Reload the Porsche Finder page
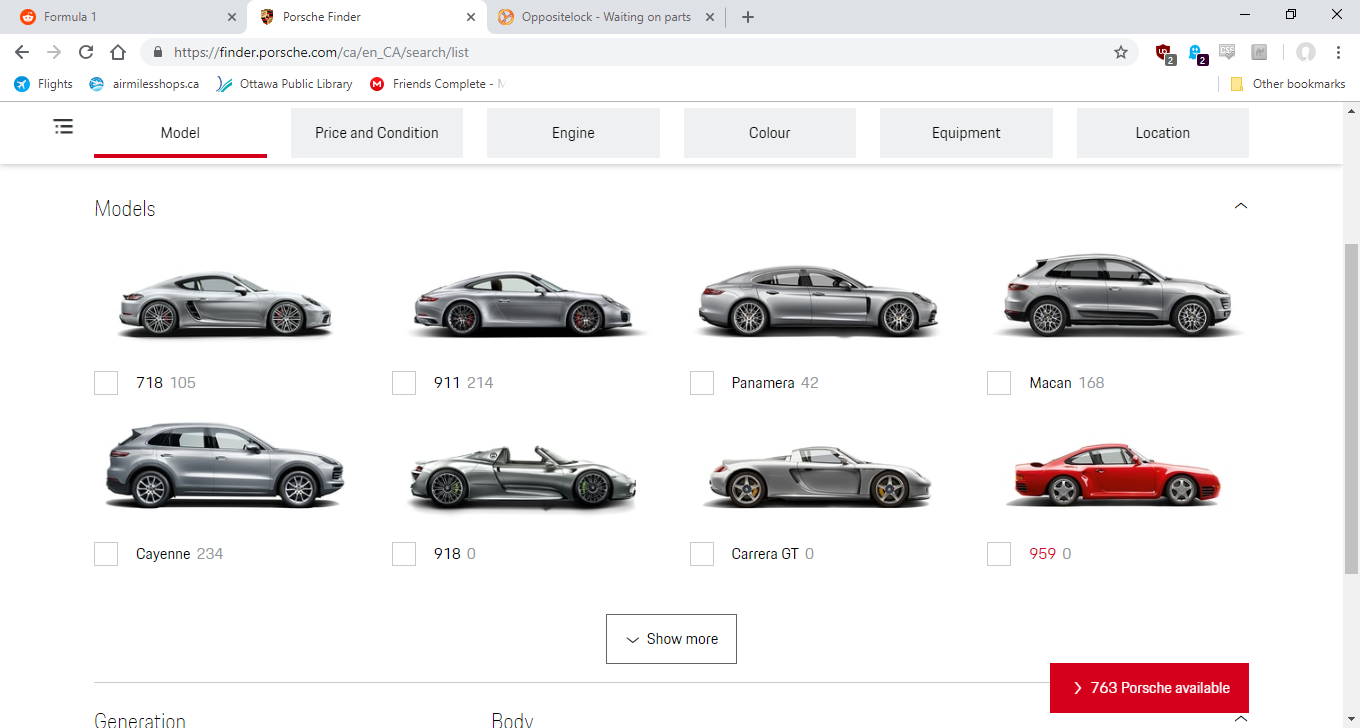This screenshot has width=1360, height=728. [86, 52]
